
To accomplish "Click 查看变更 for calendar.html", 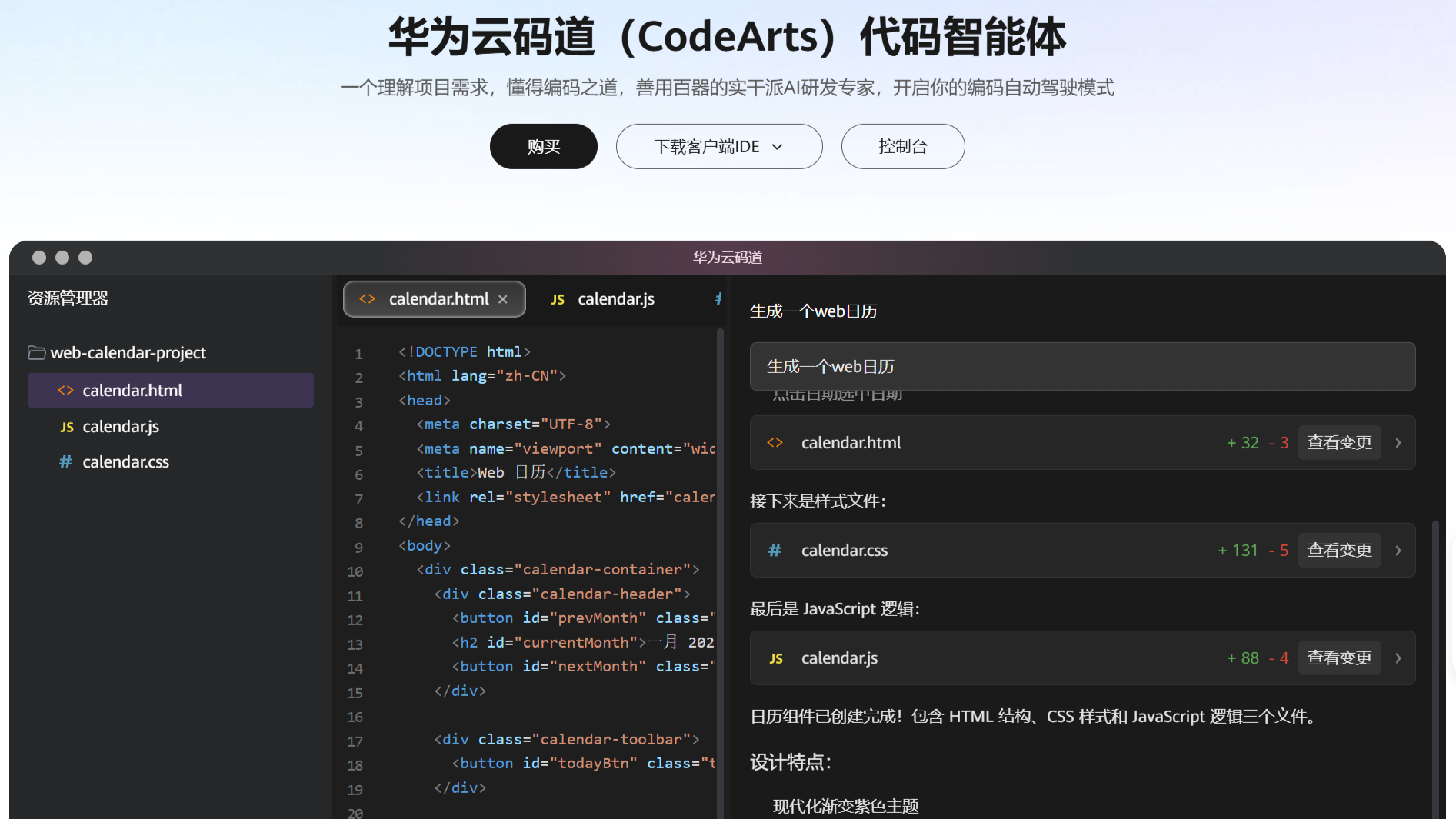I will pyautogui.click(x=1339, y=442).
